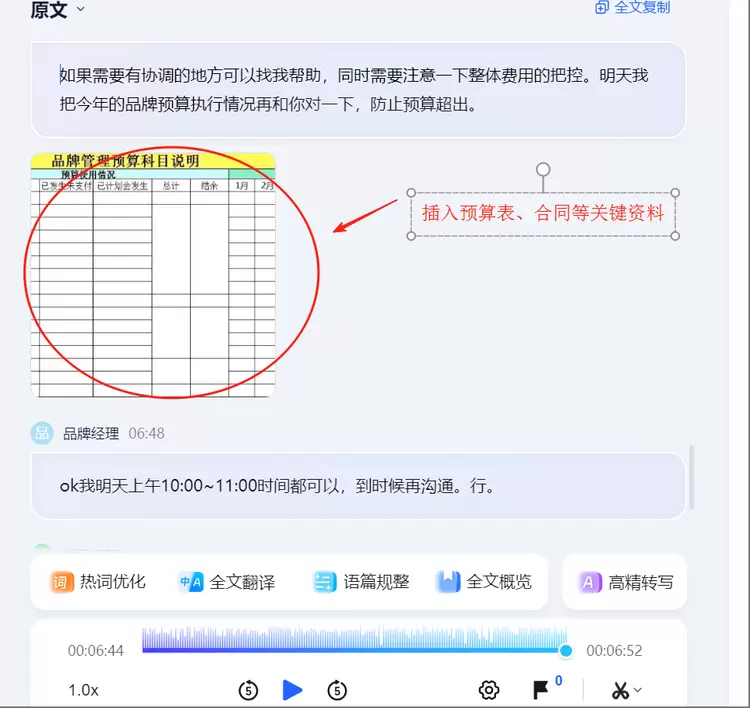
Task: Click the 品牌经理 speaker avatar icon
Action: [x=42, y=433]
